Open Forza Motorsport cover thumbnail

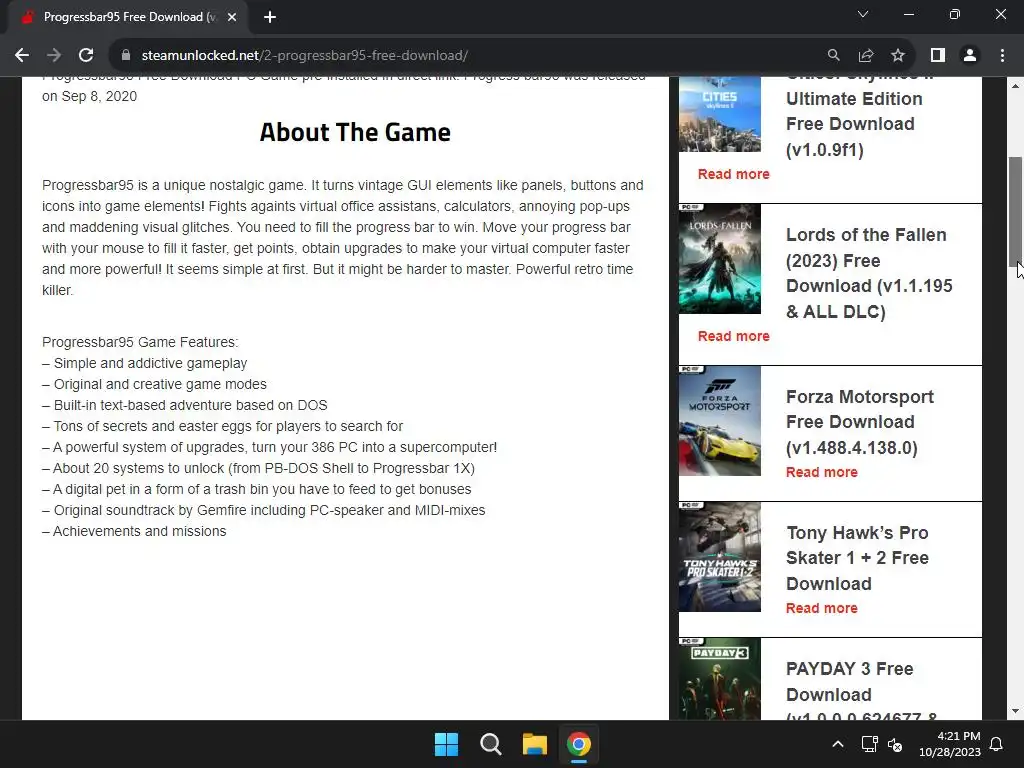pos(720,421)
